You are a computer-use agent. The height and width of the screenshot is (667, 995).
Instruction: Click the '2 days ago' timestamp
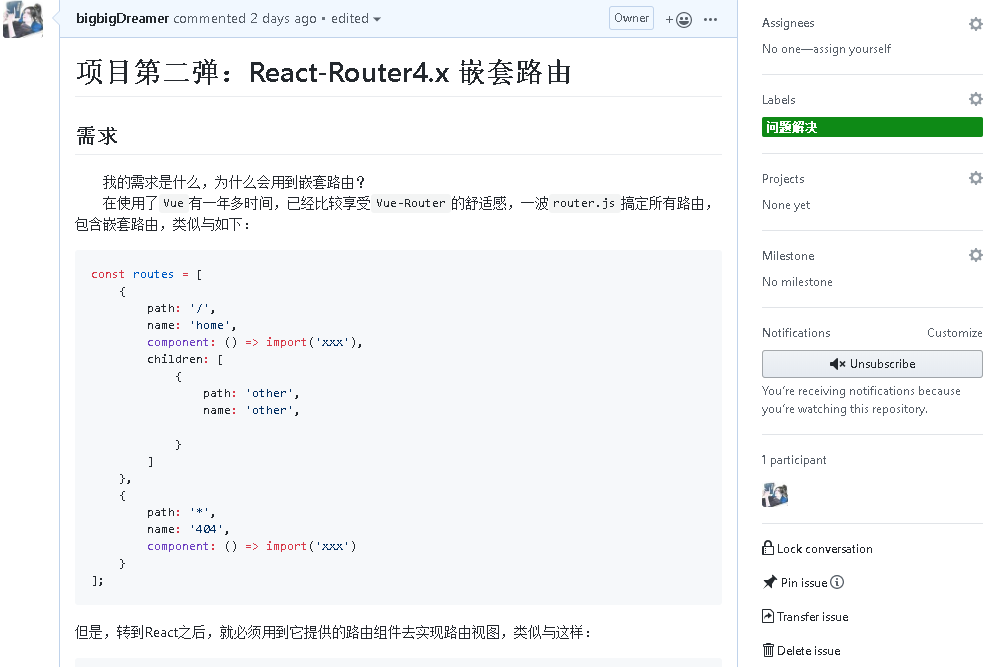[x=283, y=18]
